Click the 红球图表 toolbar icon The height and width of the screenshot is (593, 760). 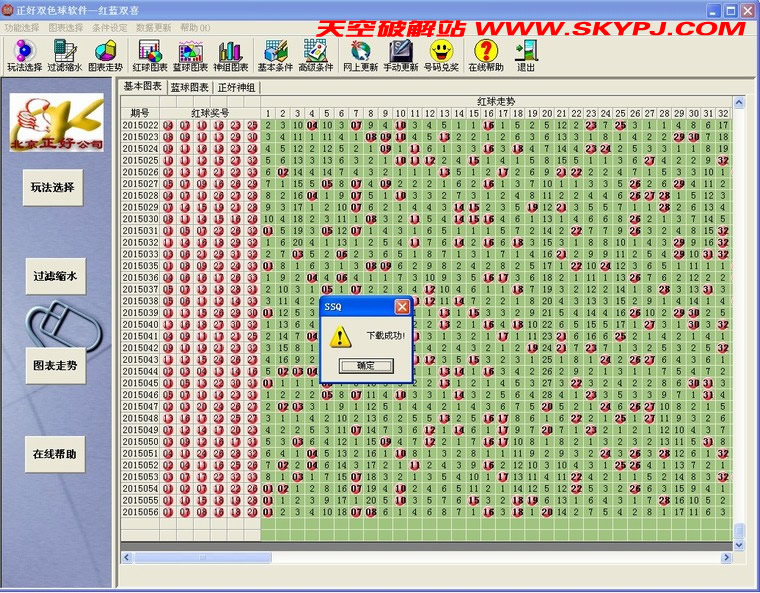pyautogui.click(x=149, y=56)
